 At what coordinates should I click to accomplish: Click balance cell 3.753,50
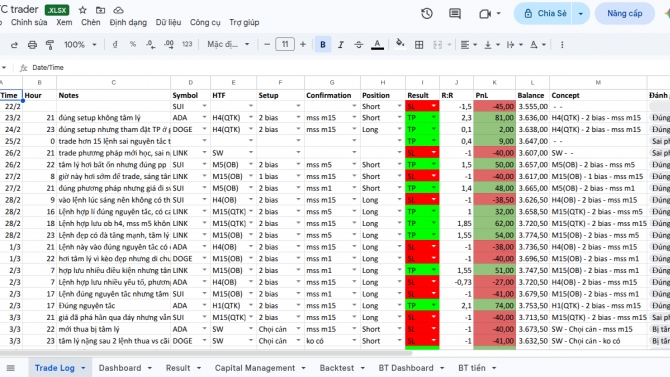click(532, 306)
